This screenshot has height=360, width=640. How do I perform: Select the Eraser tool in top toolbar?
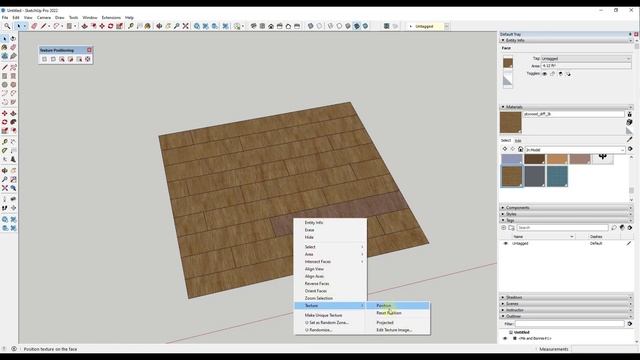[x=34, y=26]
